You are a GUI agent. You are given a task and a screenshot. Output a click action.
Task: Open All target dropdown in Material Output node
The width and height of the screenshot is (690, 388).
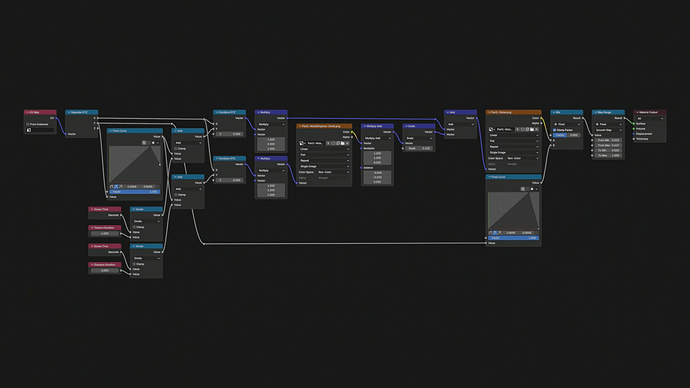coord(650,118)
